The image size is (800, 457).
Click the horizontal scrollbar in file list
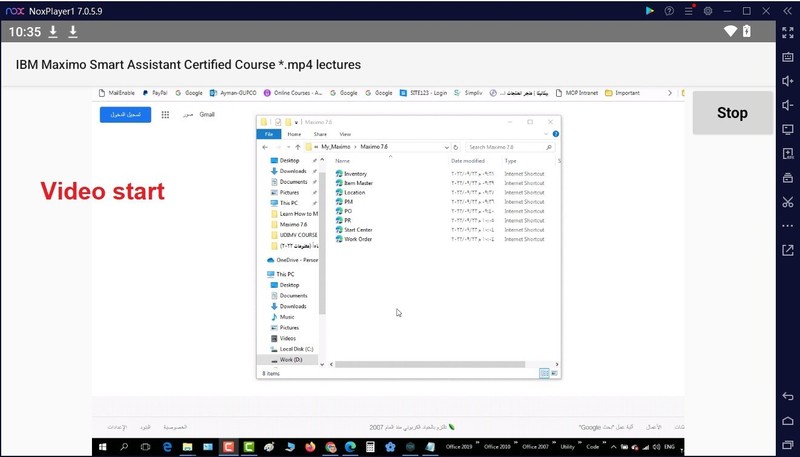430,364
